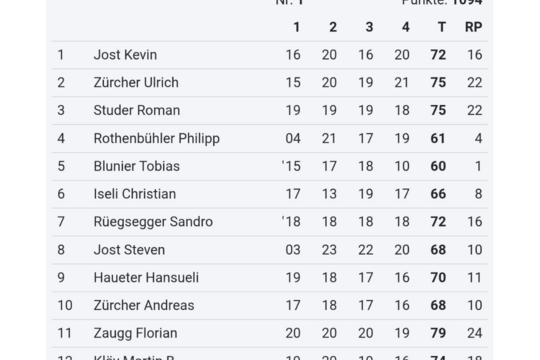Click Zaugg Florian's total of 79
Screen dimensions: 540x360
click(x=438, y=333)
